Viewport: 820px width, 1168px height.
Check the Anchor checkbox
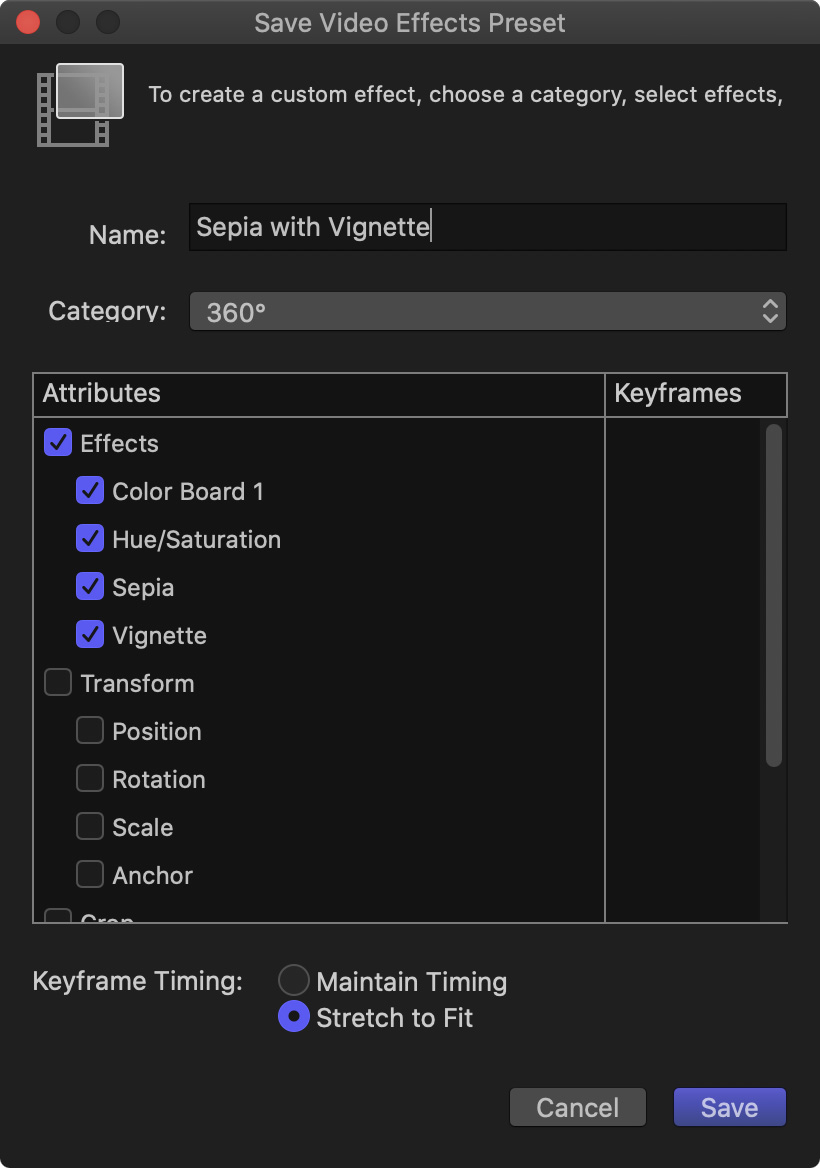(90, 875)
